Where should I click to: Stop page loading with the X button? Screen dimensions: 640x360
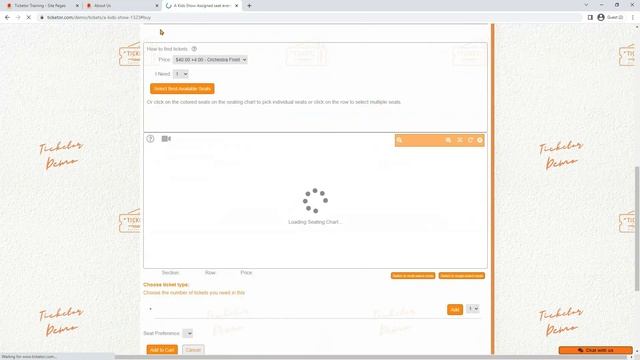pyautogui.click(x=29, y=18)
